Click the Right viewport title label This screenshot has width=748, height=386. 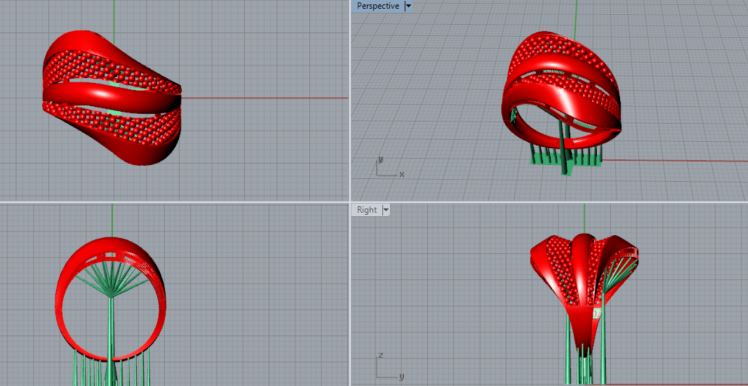367,210
